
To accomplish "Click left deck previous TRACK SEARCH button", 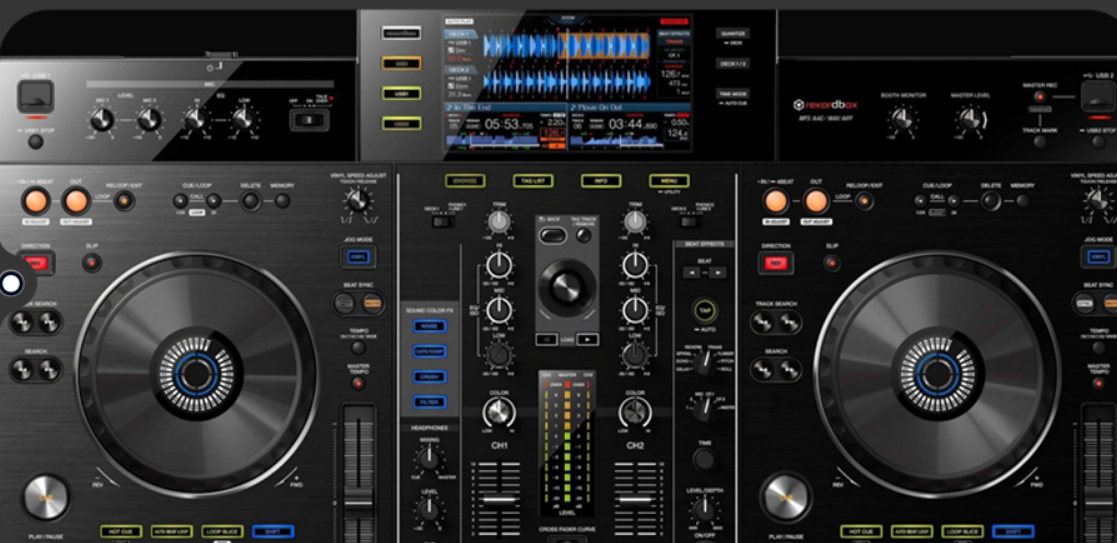I will coord(22,323).
